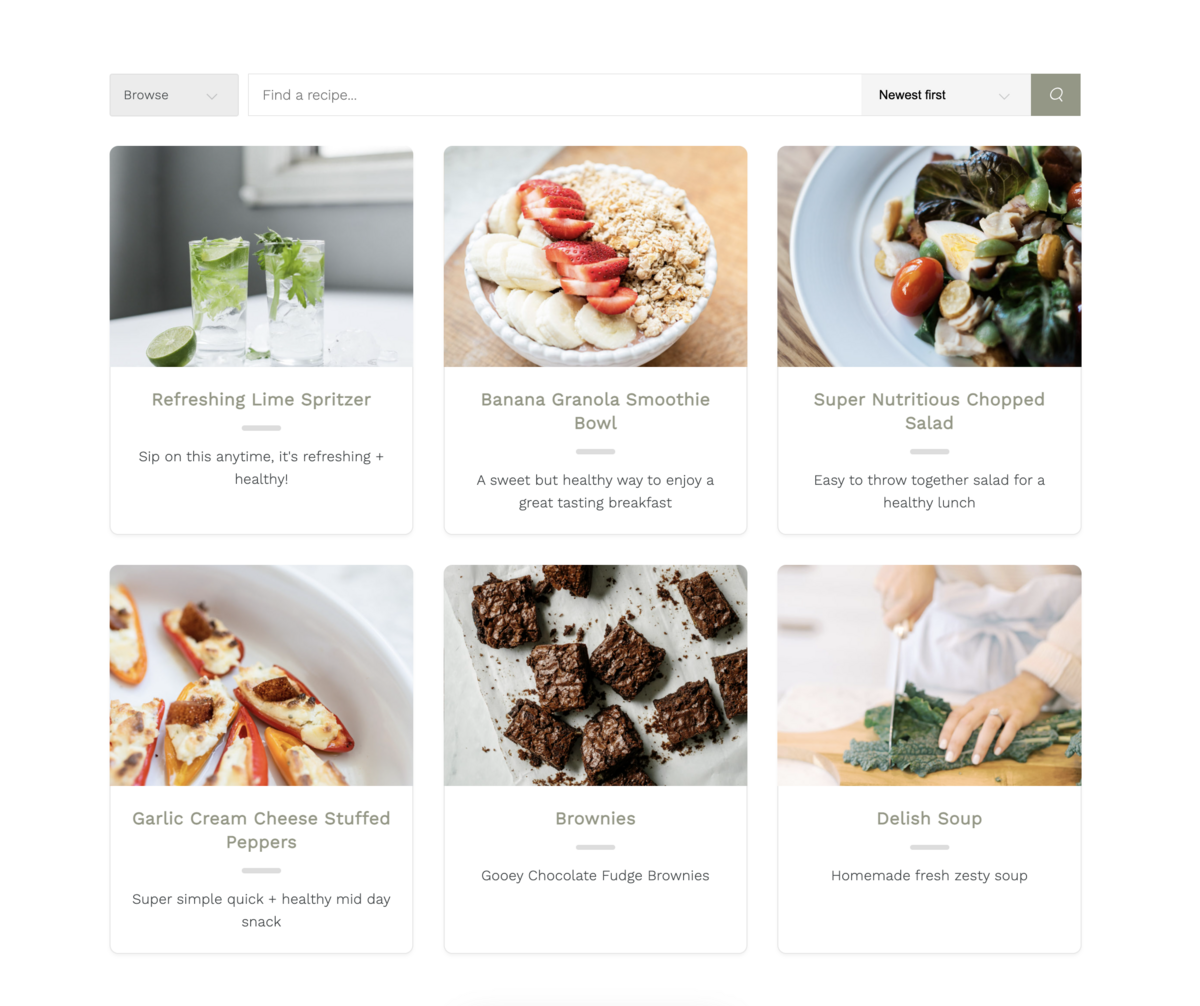Viewport: 1200px width, 1006px height.
Task: Click the chevron next to Newest first
Action: (1004, 96)
